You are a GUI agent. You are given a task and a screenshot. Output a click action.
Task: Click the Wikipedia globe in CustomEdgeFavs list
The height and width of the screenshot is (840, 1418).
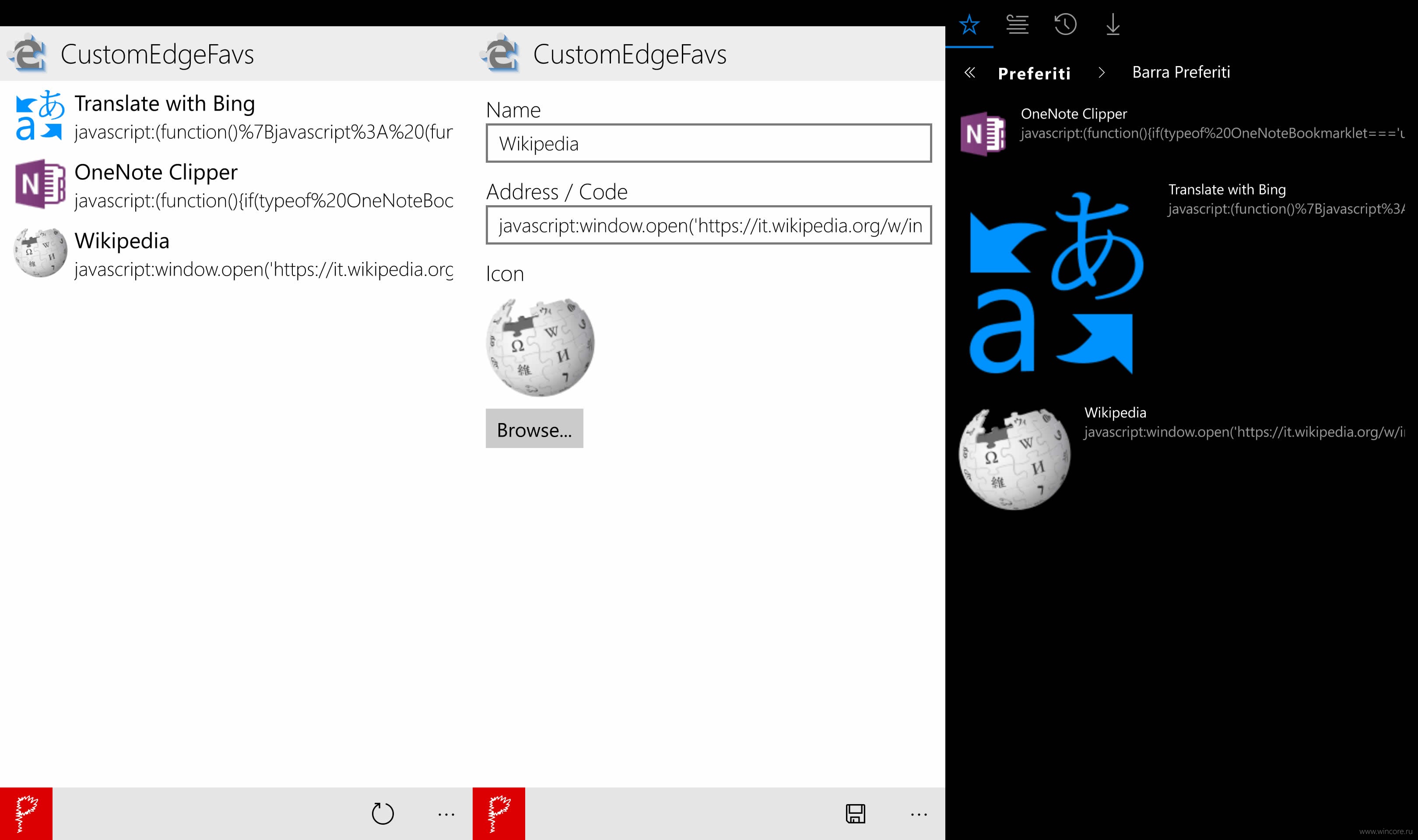click(x=40, y=252)
